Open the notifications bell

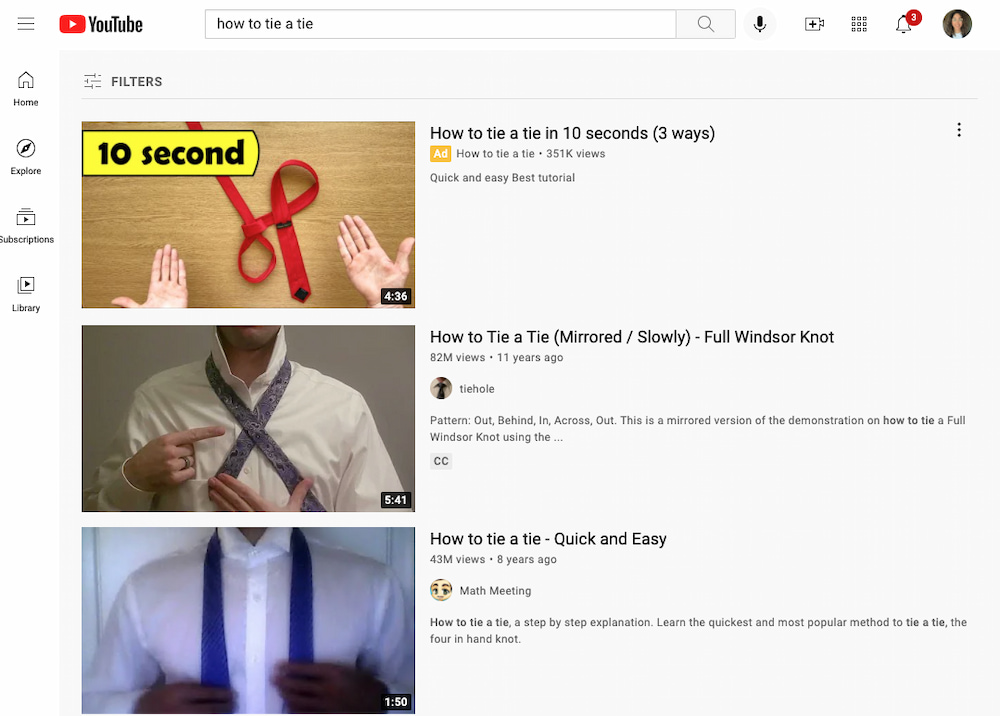point(904,24)
